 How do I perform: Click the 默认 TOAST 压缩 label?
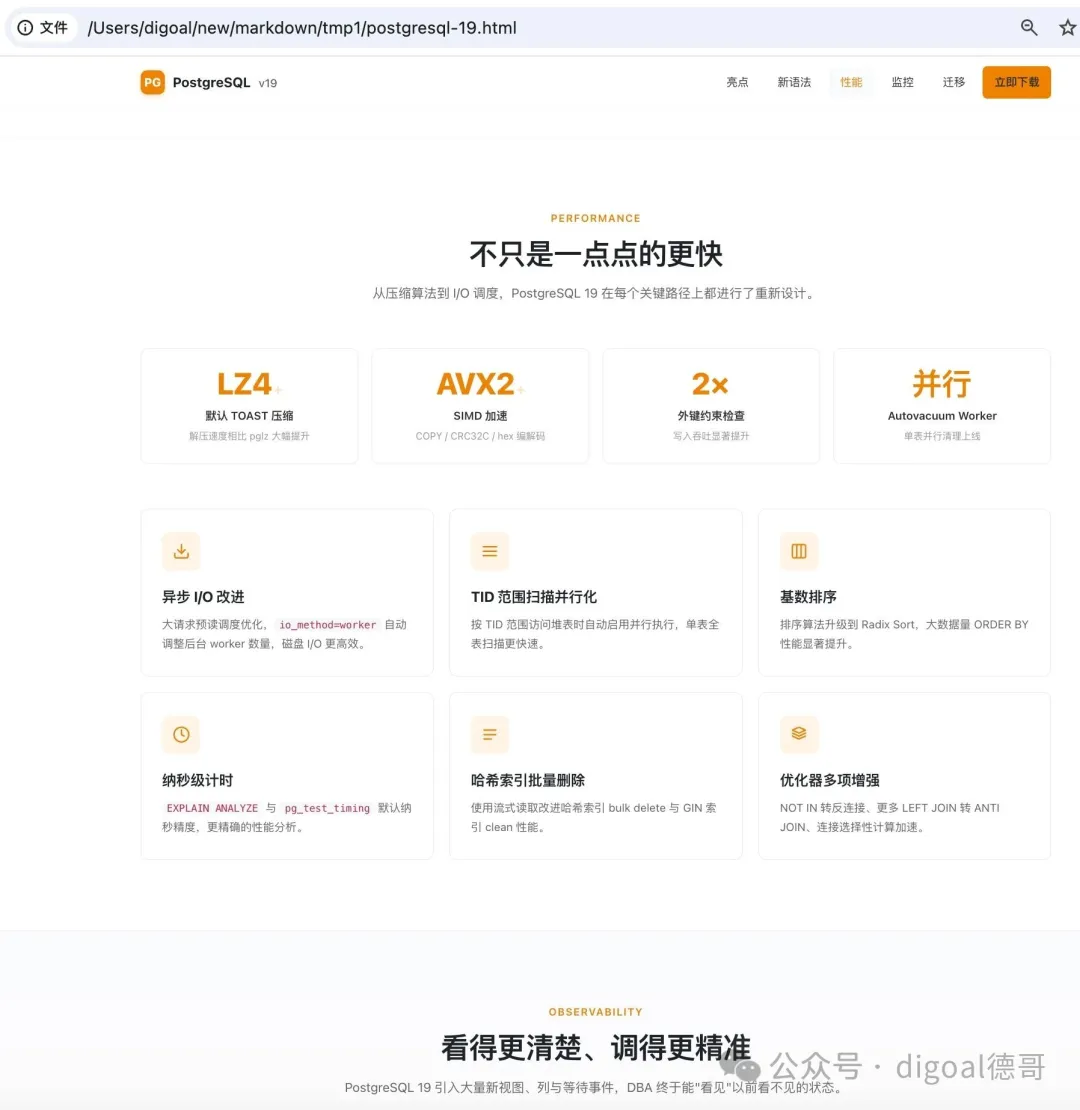click(x=249, y=416)
